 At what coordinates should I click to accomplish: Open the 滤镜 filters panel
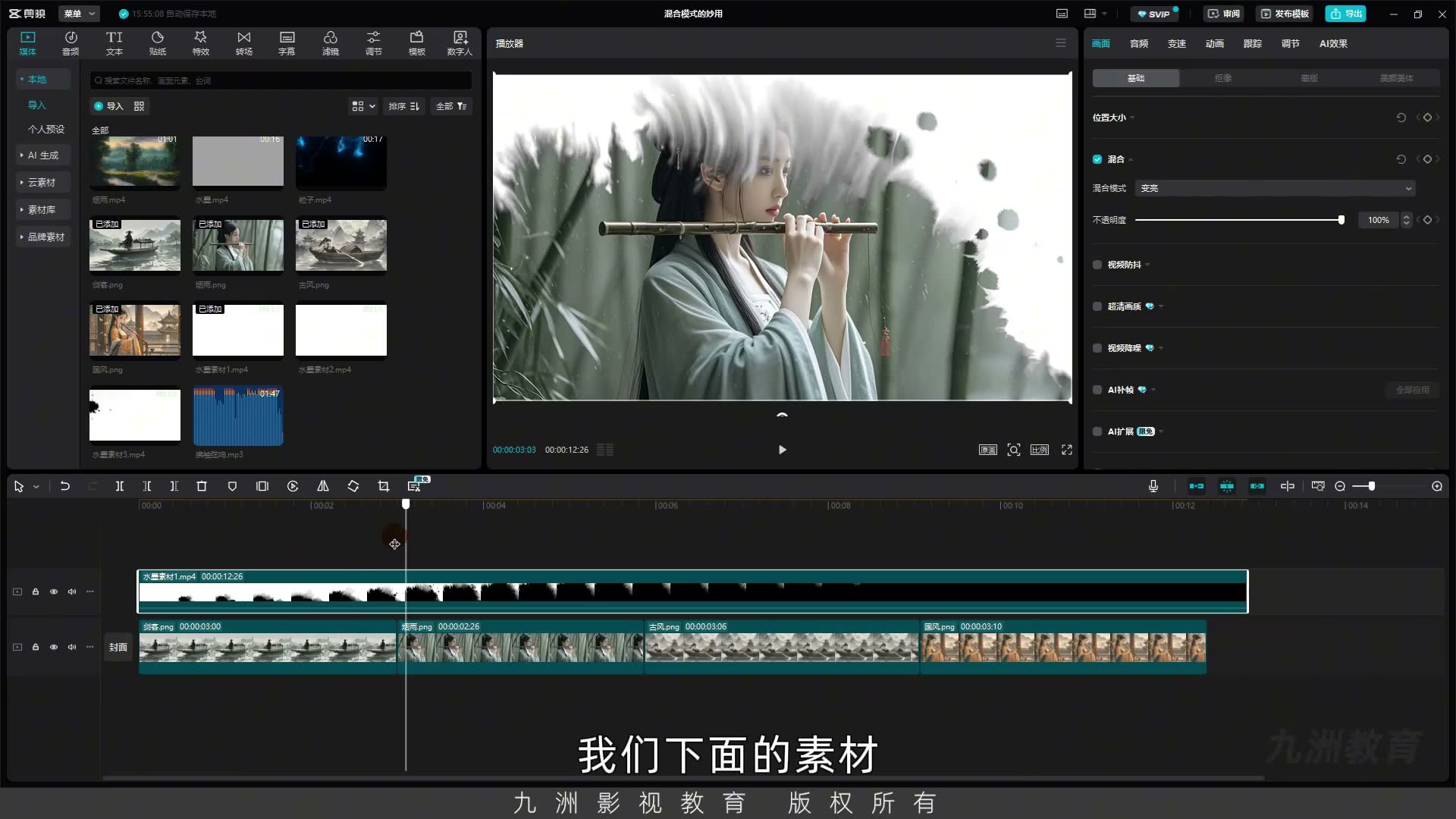(x=330, y=43)
